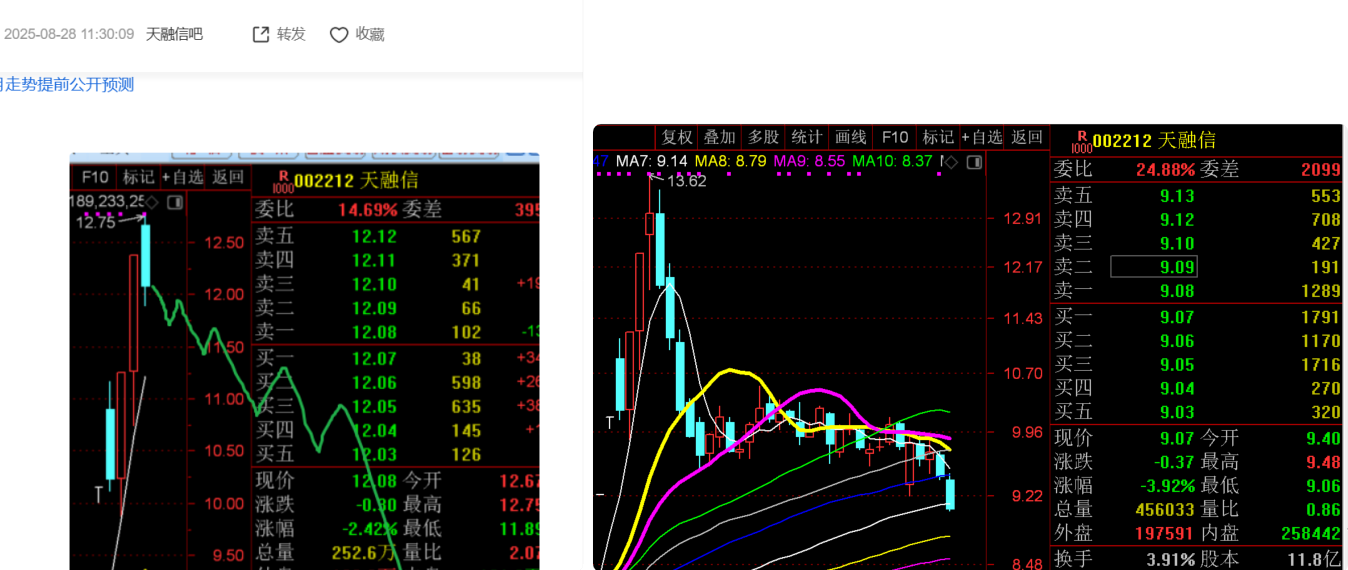Click the 委差 value 2099
The height and width of the screenshot is (570, 1348).
point(1321,169)
